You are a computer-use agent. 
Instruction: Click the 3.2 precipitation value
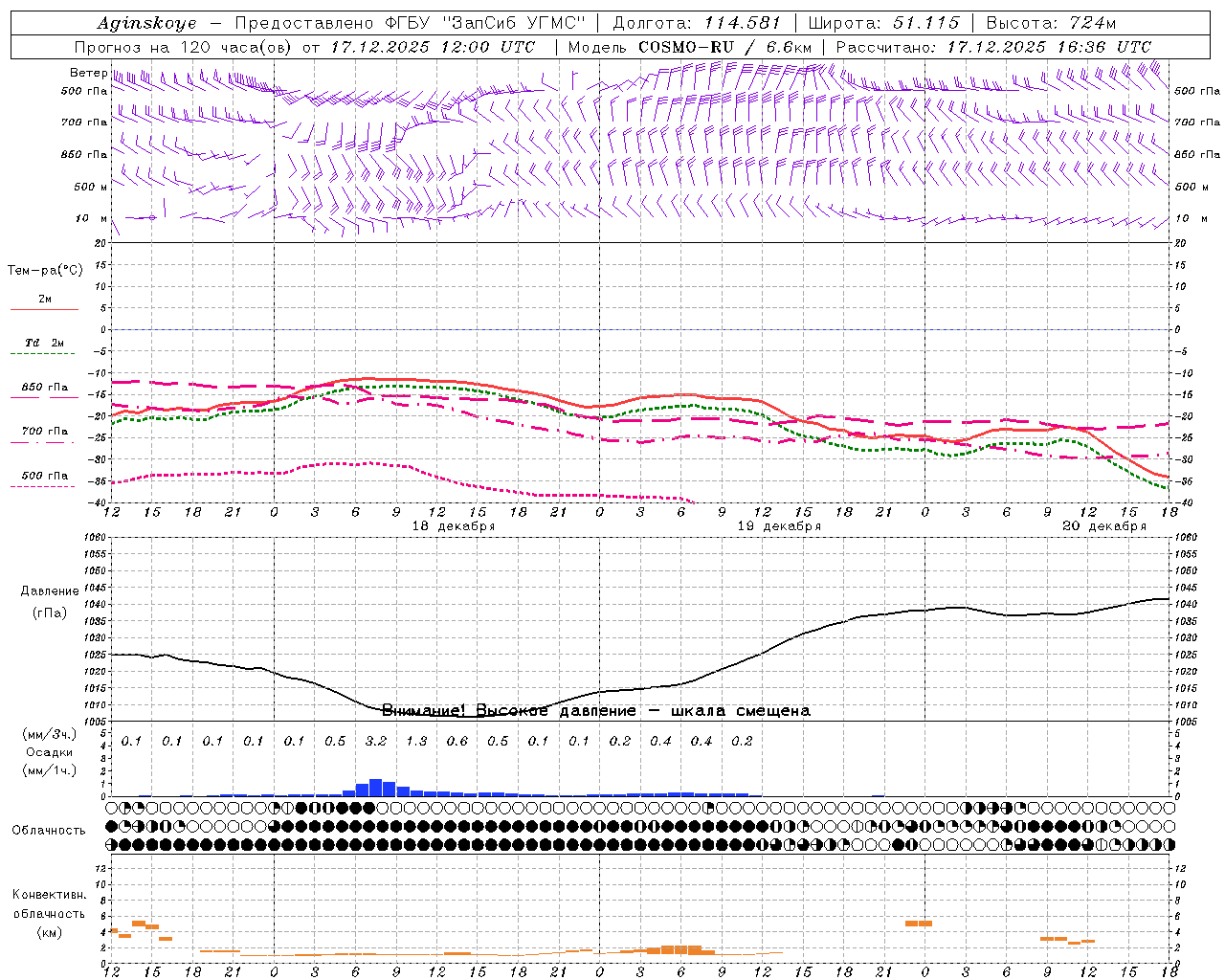(x=376, y=741)
